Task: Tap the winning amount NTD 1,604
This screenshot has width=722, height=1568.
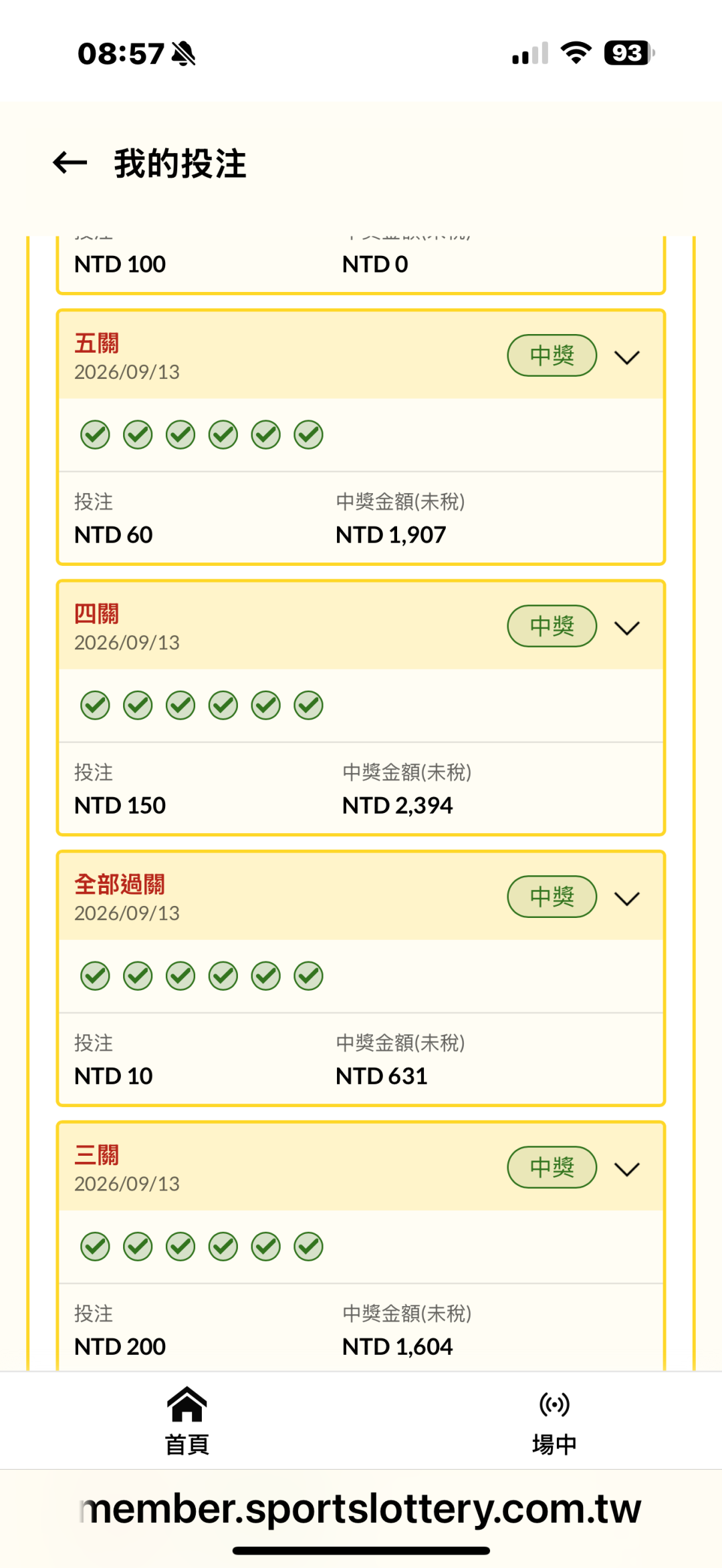Action: [x=397, y=1346]
